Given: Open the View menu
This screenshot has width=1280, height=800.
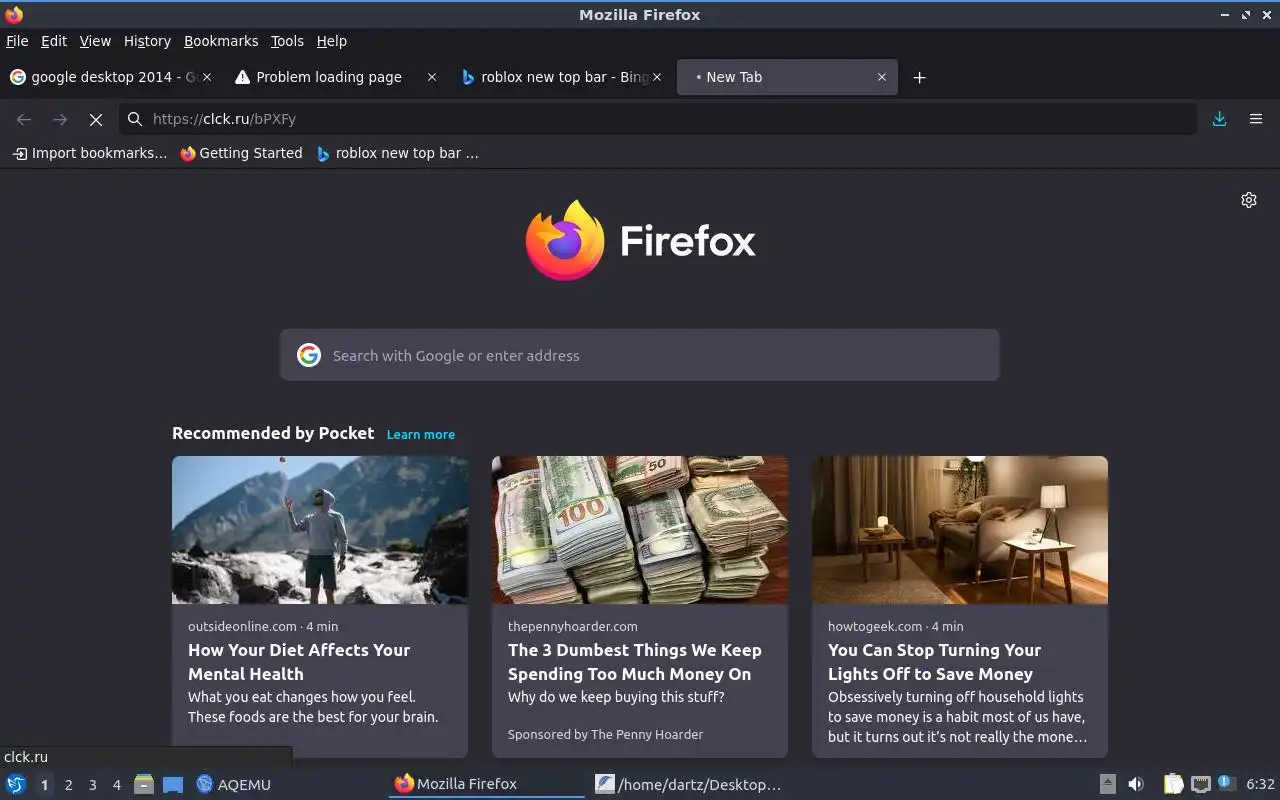Looking at the screenshot, I should pos(95,41).
